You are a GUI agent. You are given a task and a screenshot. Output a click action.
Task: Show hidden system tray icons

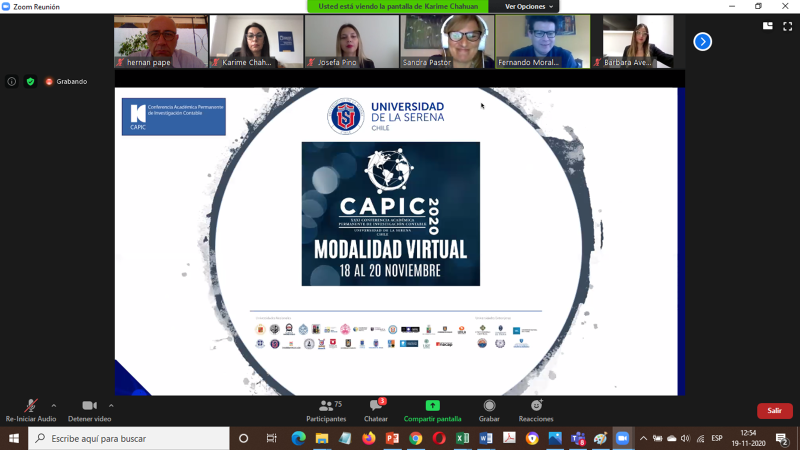click(643, 438)
